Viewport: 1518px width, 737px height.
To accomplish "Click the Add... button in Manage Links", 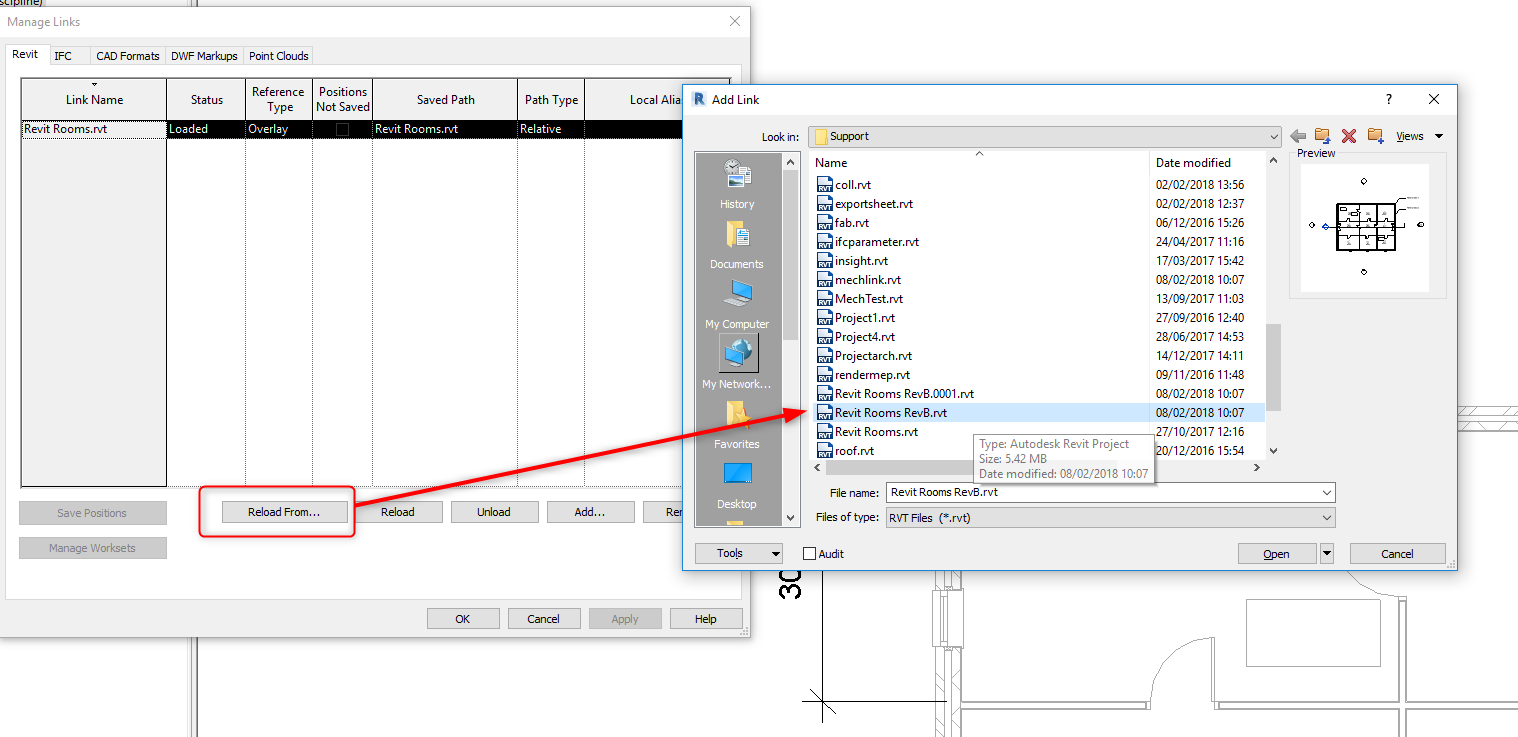I will click(590, 512).
